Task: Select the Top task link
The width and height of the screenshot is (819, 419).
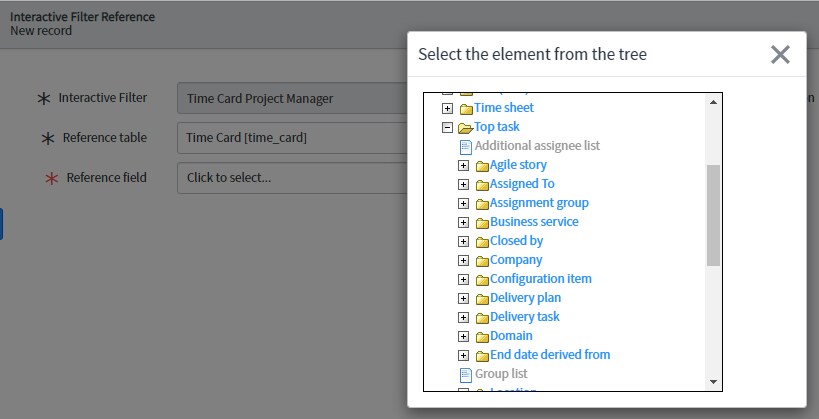Action: point(497,126)
